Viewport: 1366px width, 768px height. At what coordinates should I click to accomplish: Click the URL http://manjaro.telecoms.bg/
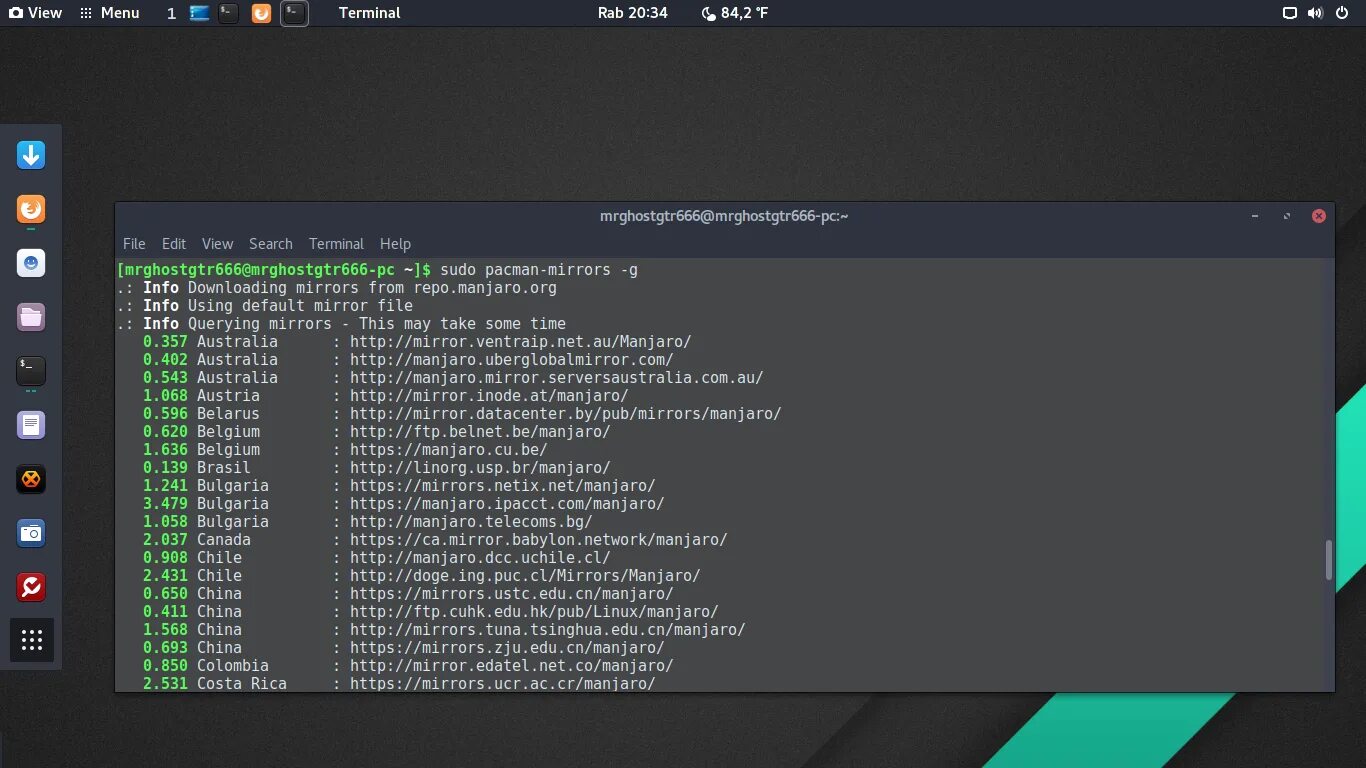pyautogui.click(x=471, y=522)
